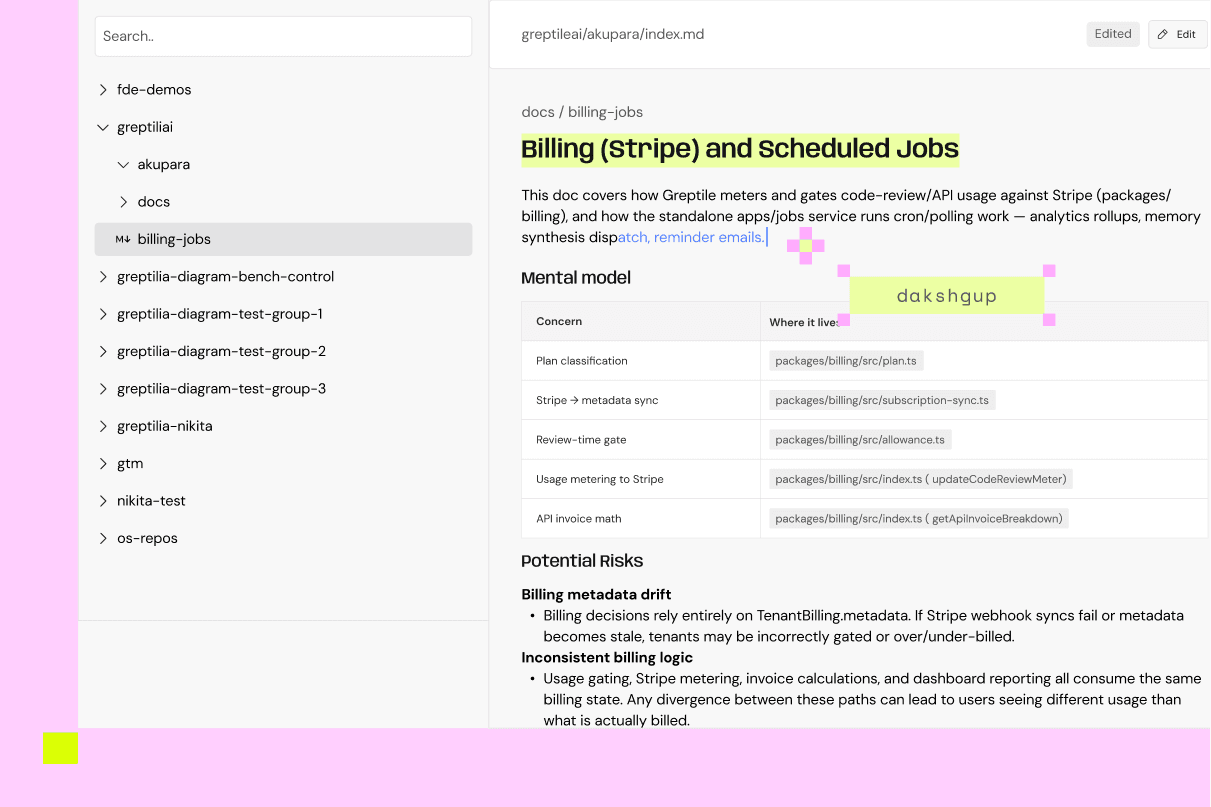Click the allowance.ts code chip
The height and width of the screenshot is (807, 1211).
click(860, 440)
